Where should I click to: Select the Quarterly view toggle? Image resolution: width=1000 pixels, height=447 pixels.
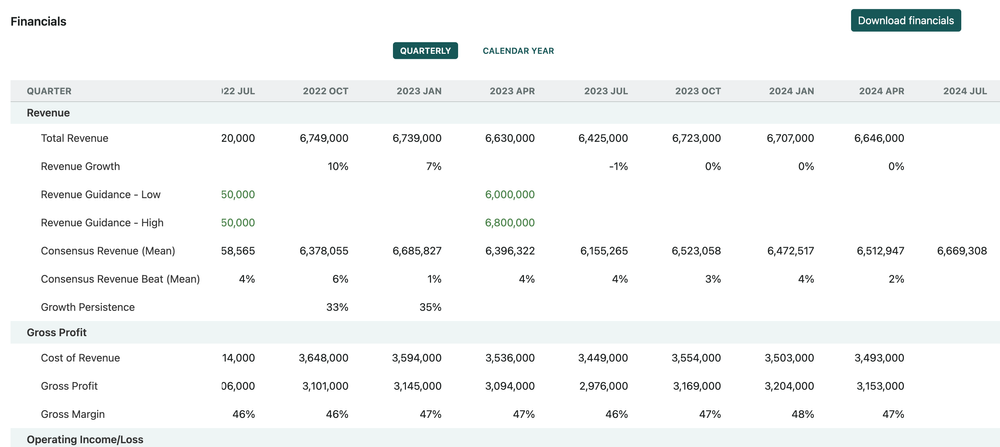425,51
